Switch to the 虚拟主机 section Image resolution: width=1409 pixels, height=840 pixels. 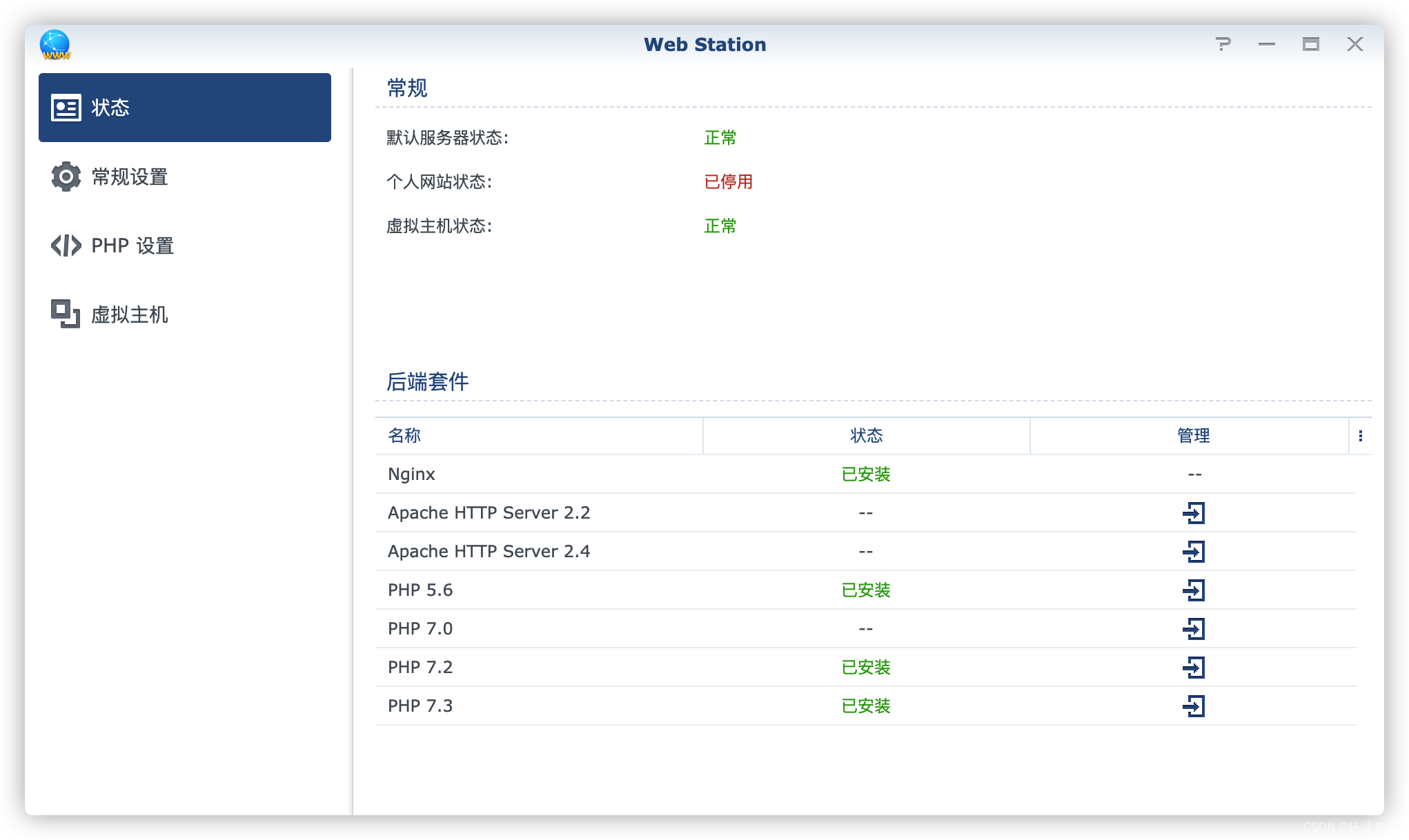click(x=185, y=314)
